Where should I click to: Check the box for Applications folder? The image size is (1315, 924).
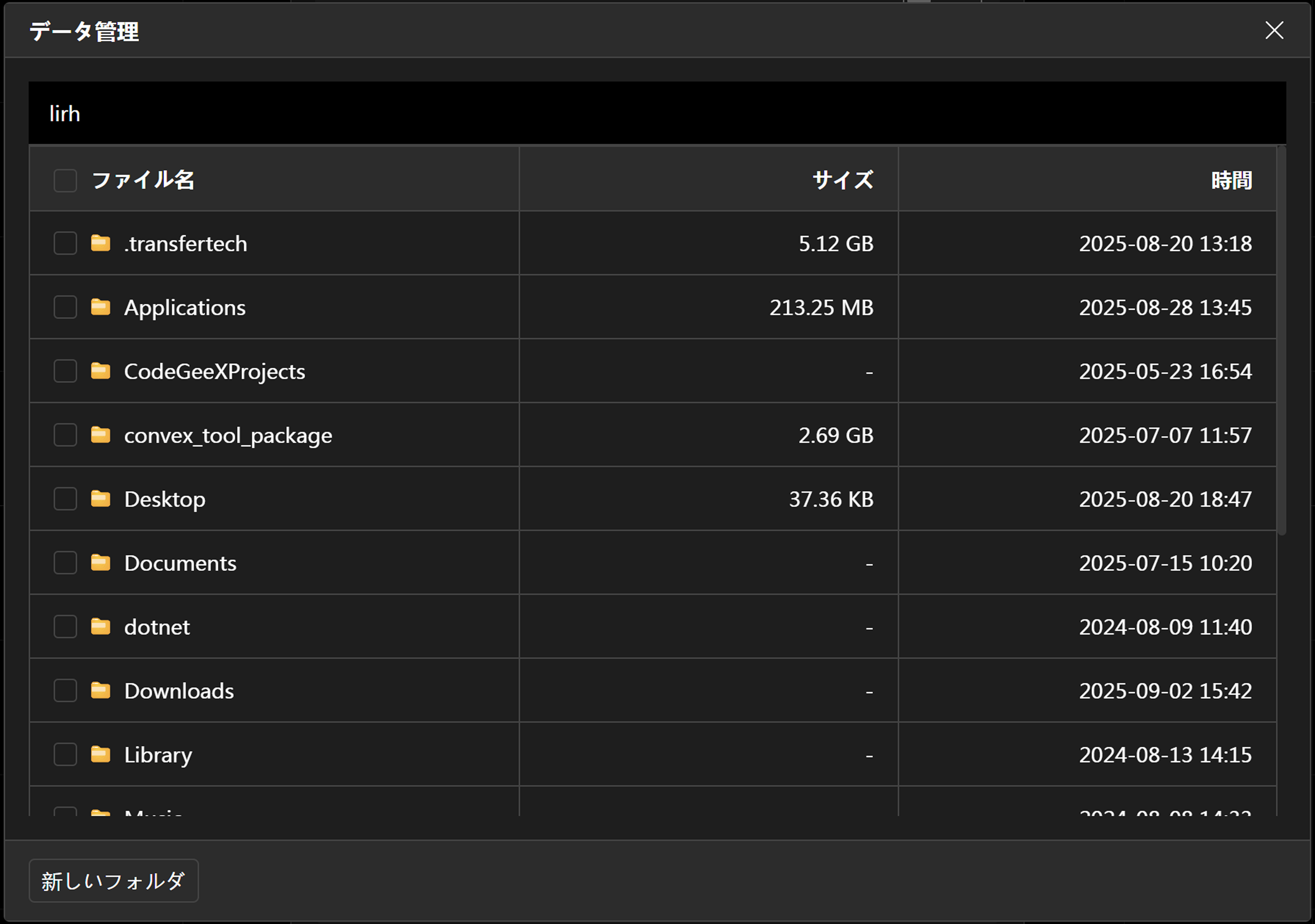[x=65, y=307]
